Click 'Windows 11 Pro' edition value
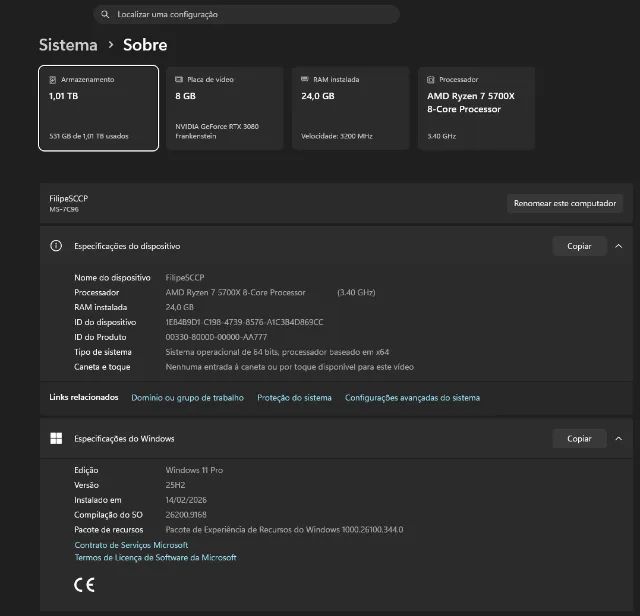 coord(194,470)
